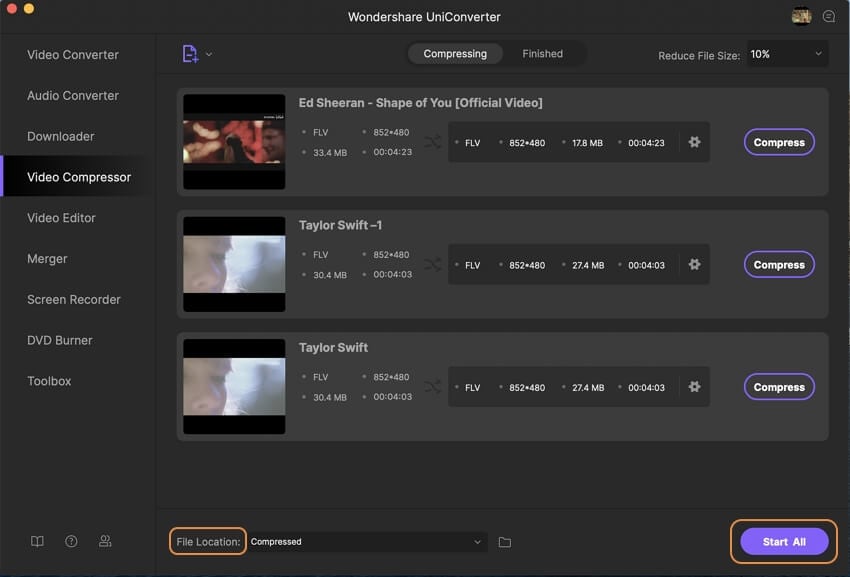Click the yellow minimize window button
850x577 pixels.
pyautogui.click(x=29, y=8)
